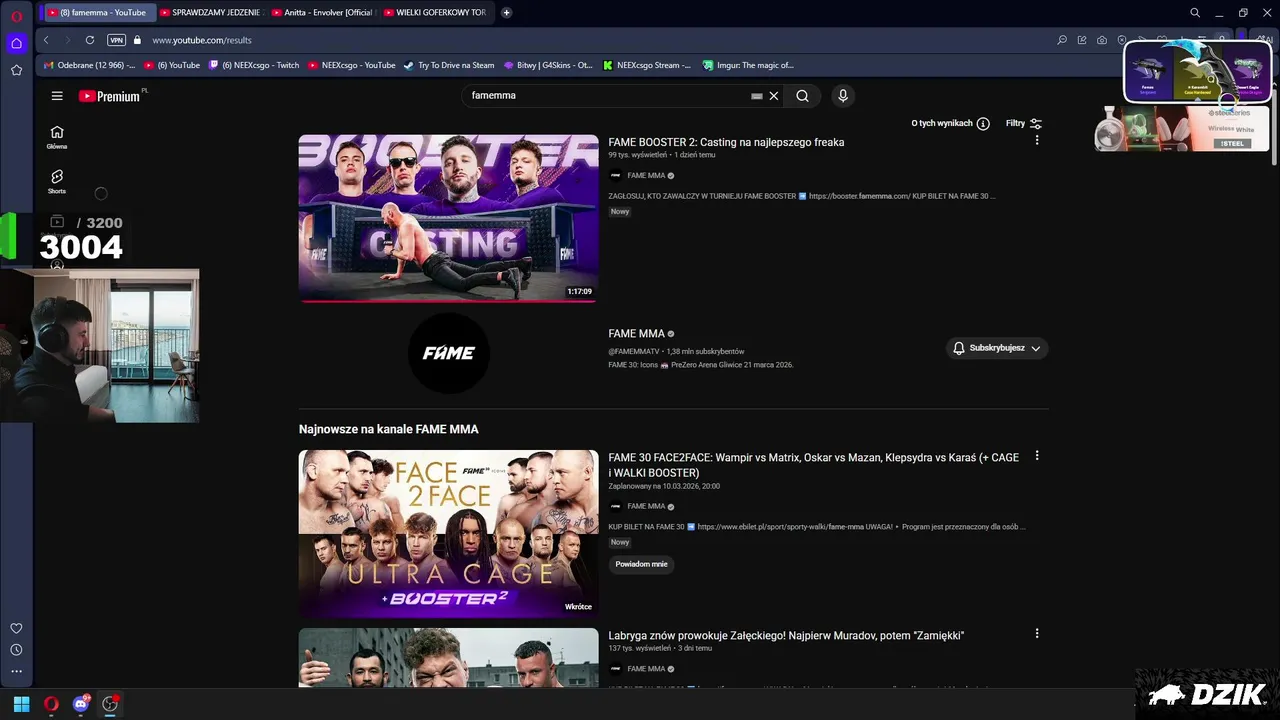
Task: Open Shorts from the YouTube sidebar
Action: 57,181
